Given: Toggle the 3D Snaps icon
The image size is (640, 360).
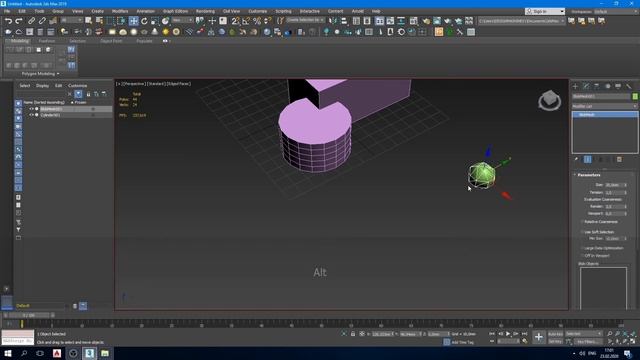Looking at the screenshot, I should coord(236,21).
